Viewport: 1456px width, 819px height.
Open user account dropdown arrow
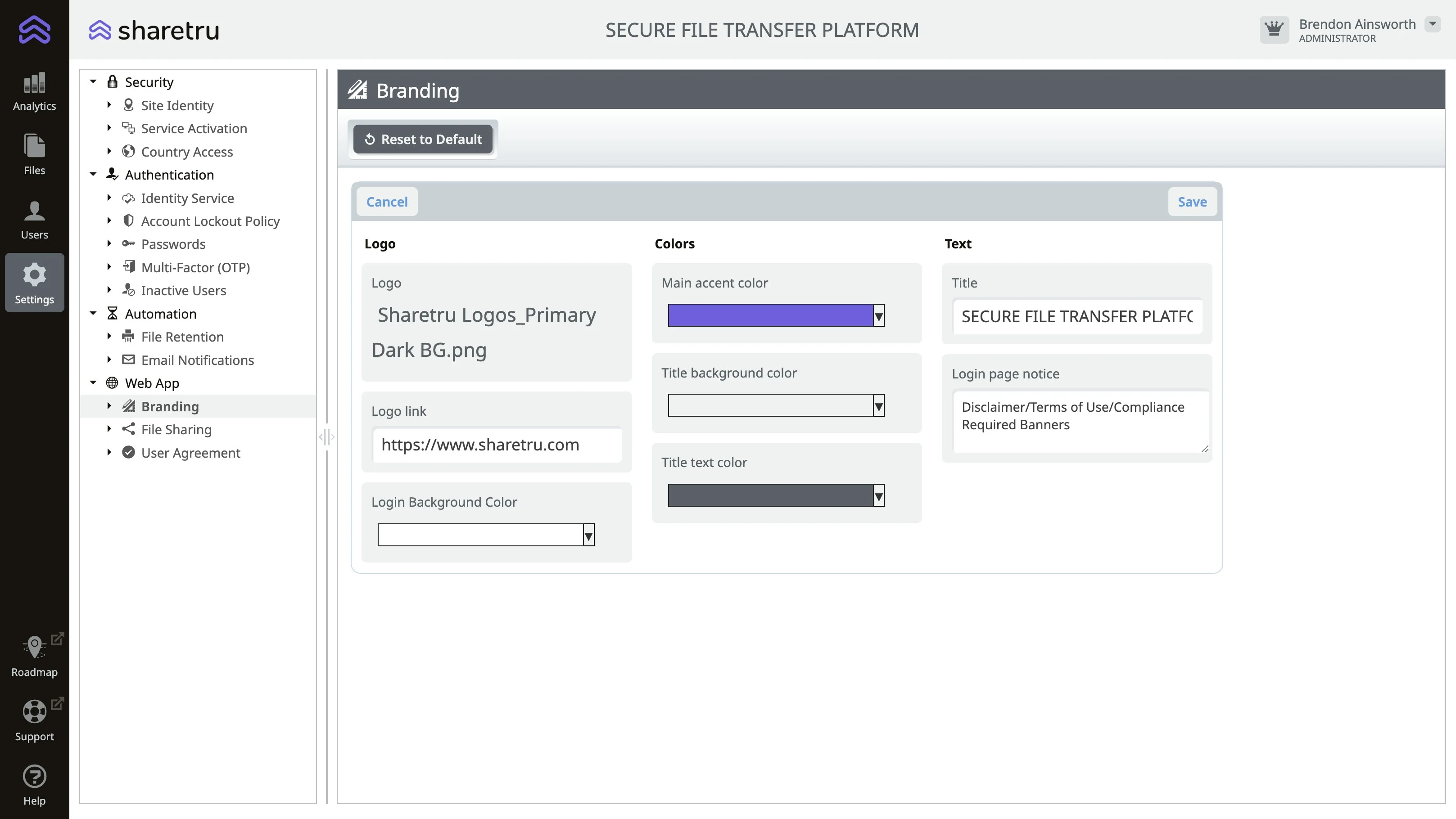(x=1432, y=24)
